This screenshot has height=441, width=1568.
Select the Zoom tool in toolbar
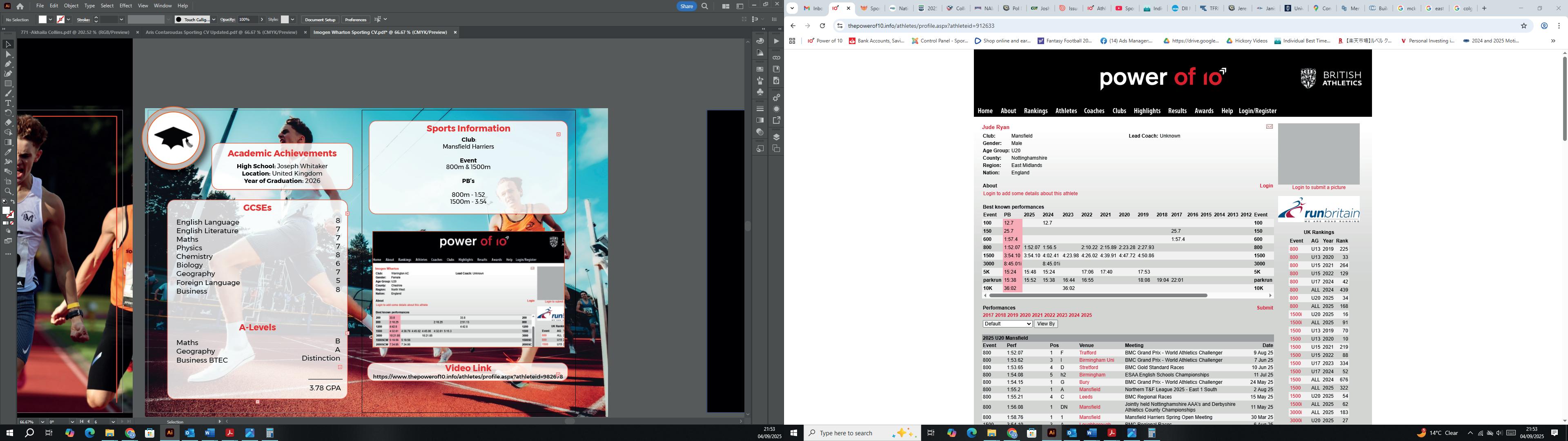[8, 191]
